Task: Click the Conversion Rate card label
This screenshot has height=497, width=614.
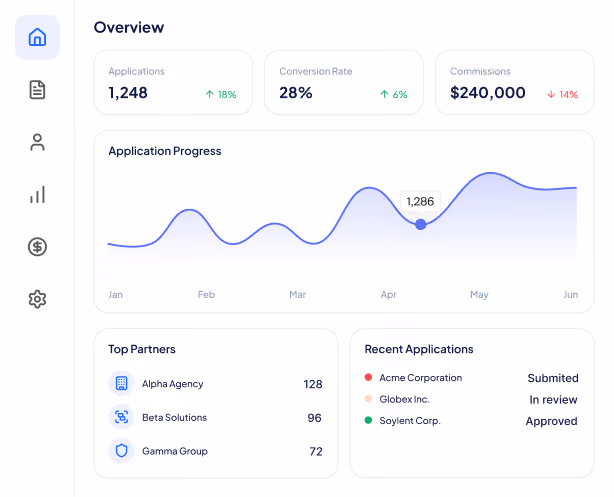Action: (x=316, y=71)
